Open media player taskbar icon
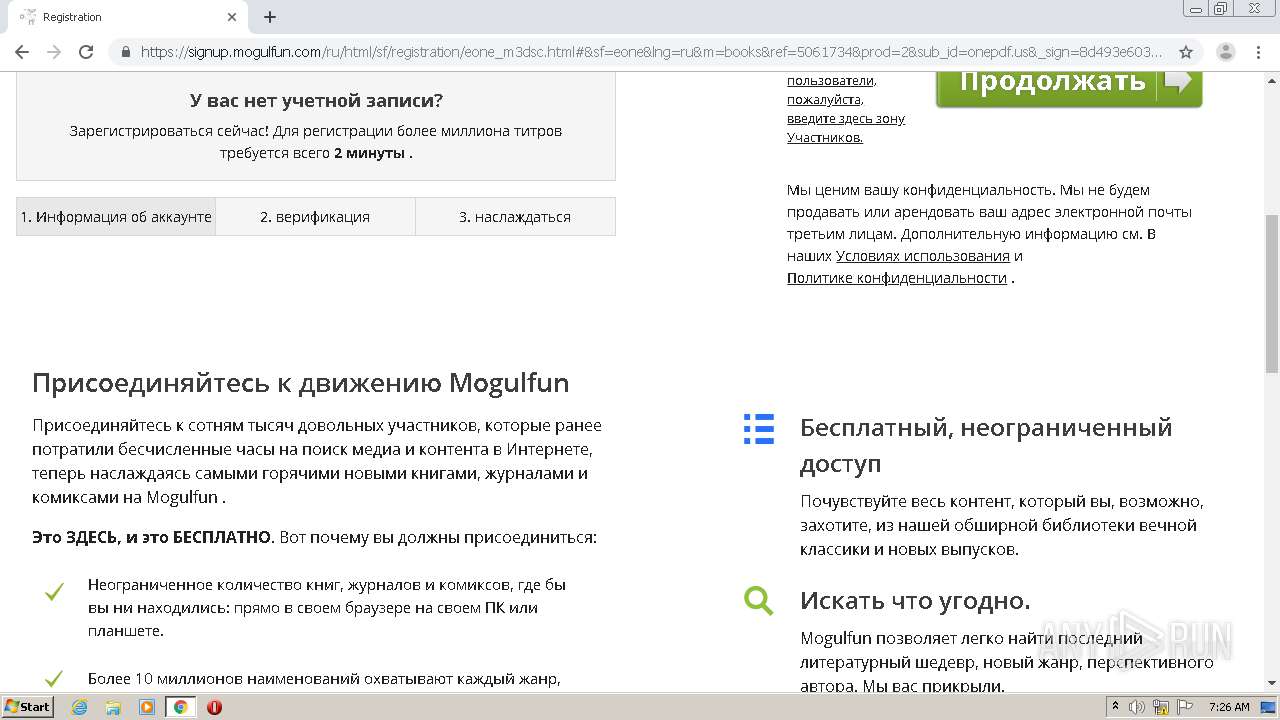Screen dimensions: 1280x720 point(147,707)
